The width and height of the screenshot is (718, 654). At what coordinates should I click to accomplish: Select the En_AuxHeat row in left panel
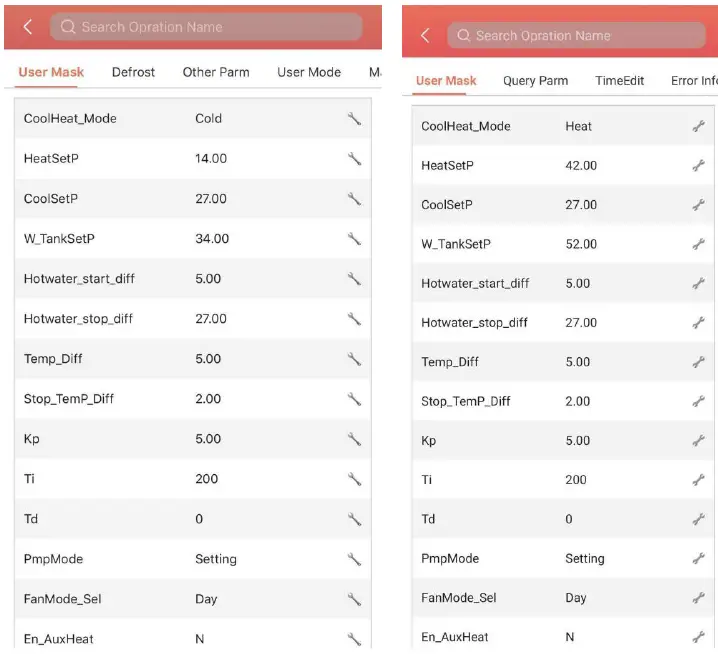coord(192,638)
